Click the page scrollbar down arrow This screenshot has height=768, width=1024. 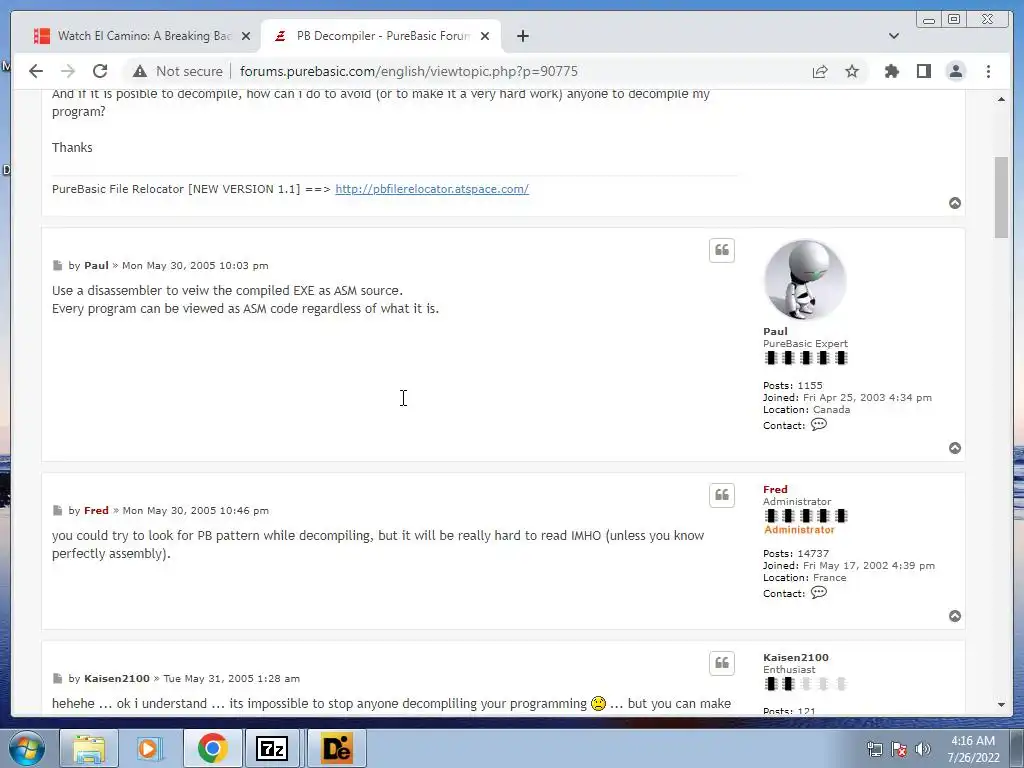pos(1001,705)
